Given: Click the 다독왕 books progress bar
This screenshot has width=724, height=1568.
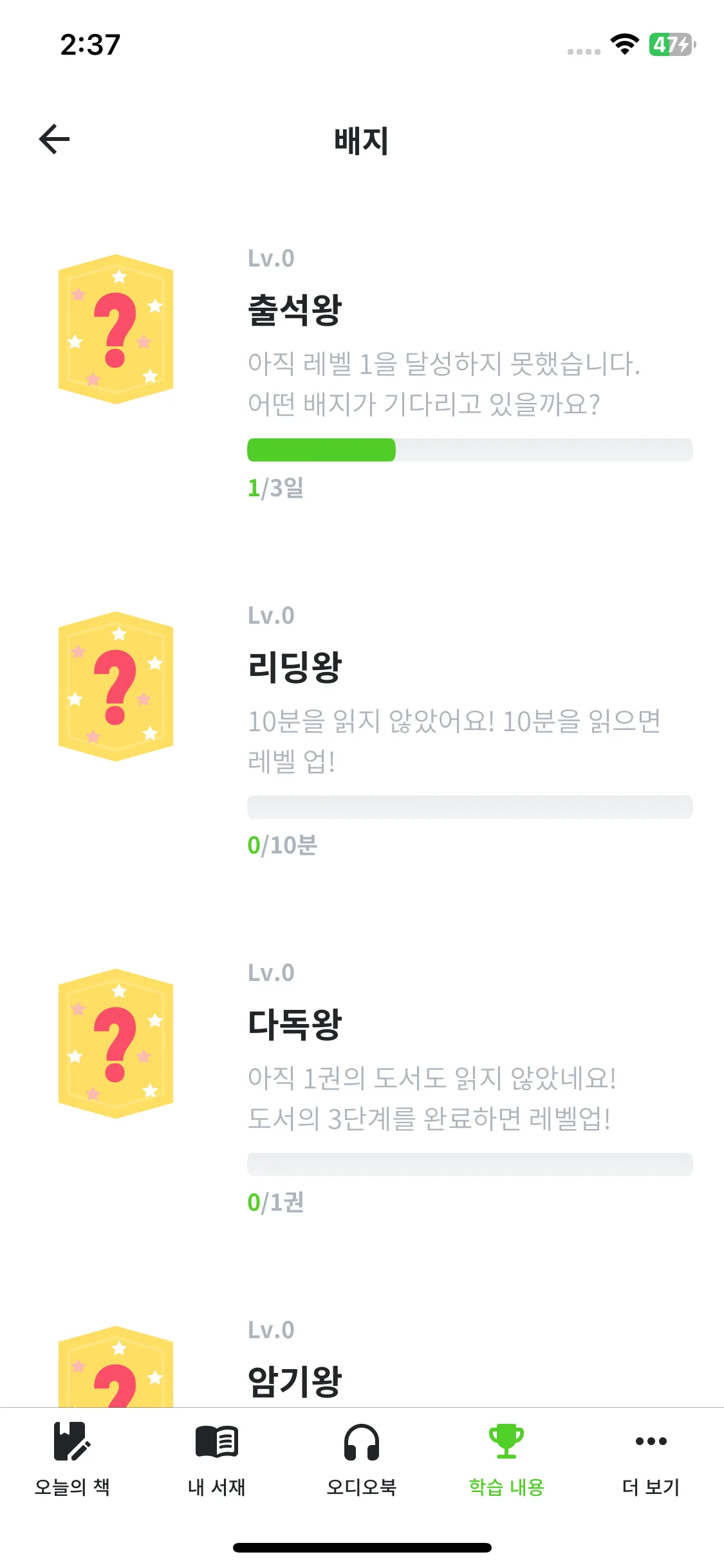Looking at the screenshot, I should click(x=470, y=1164).
